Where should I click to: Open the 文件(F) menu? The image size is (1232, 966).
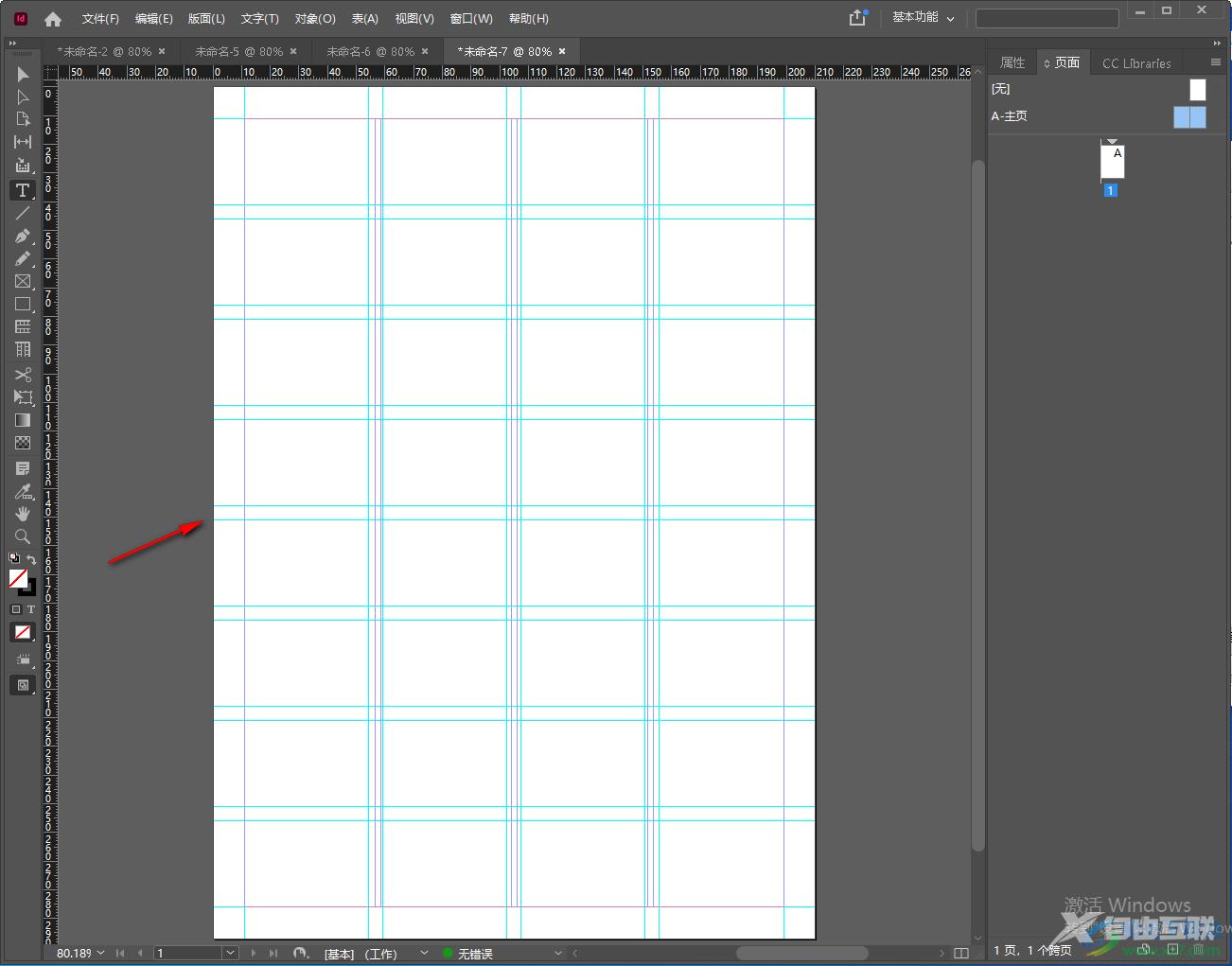pos(100,19)
